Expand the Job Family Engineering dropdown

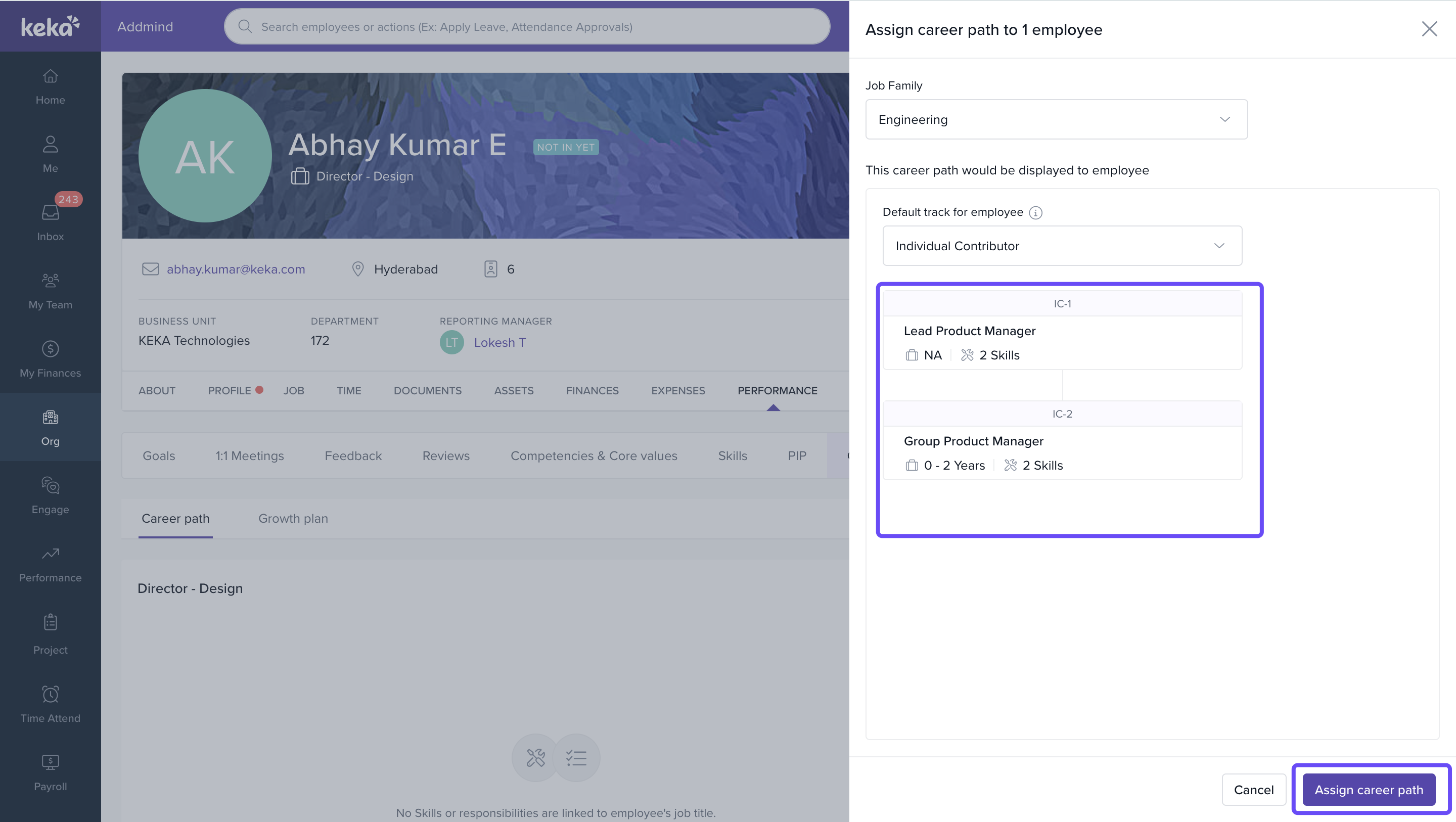1056,119
